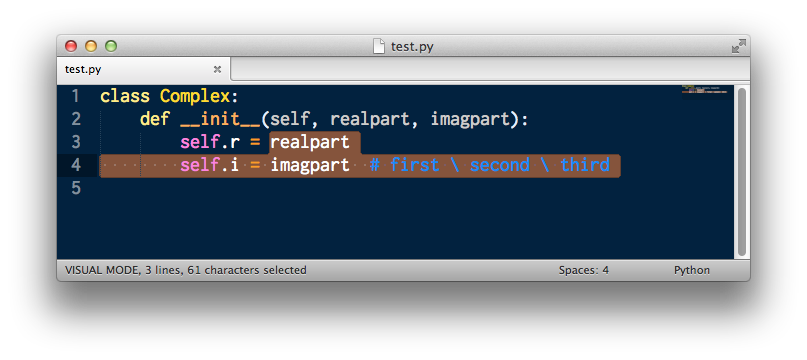Click the document icon in title bar
This screenshot has height=360, width=807.
pyautogui.click(x=379, y=46)
